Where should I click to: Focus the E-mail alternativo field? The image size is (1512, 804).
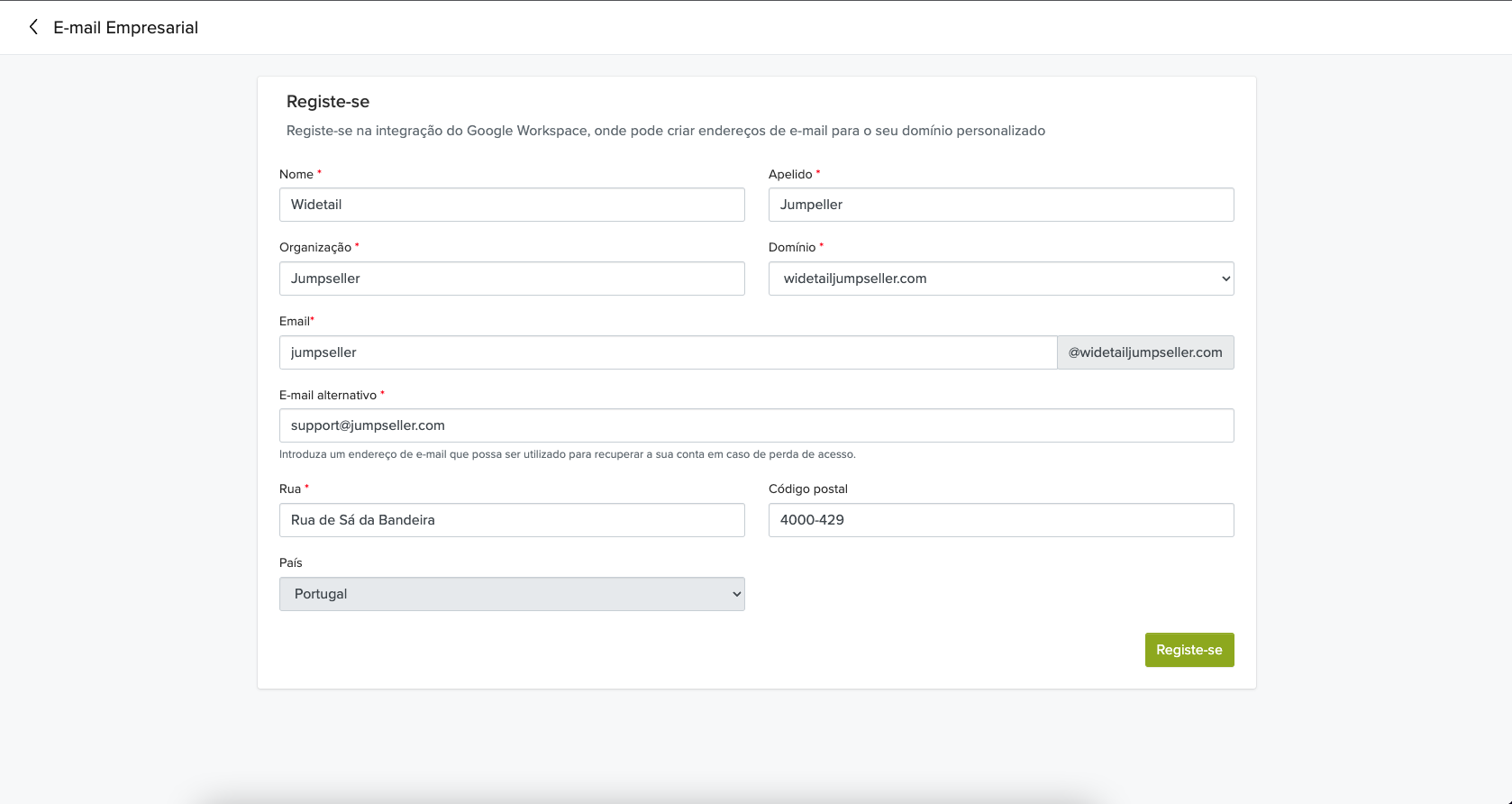pos(755,425)
